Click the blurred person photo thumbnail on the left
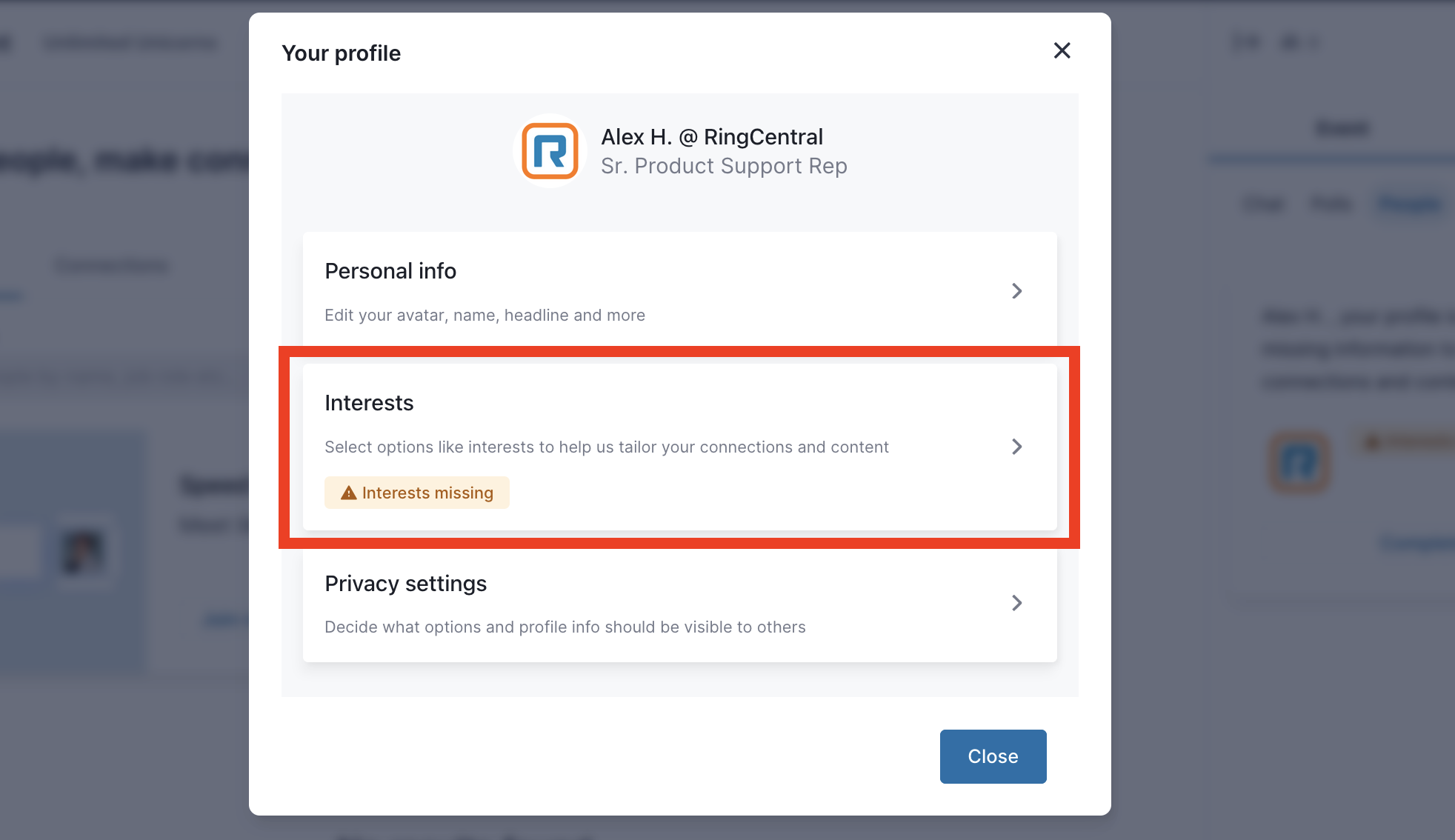 83,551
